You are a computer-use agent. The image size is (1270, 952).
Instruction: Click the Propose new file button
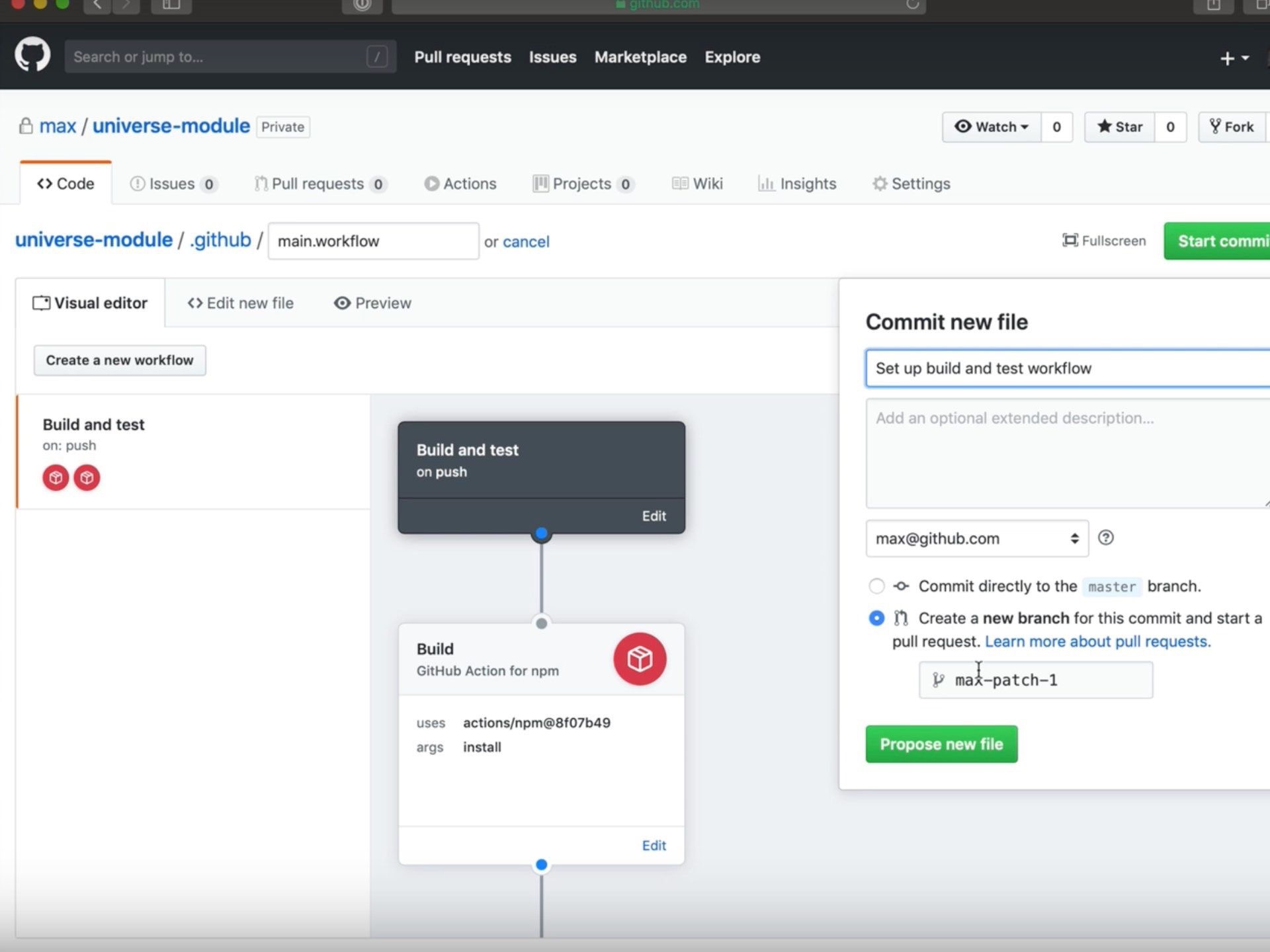(x=941, y=744)
